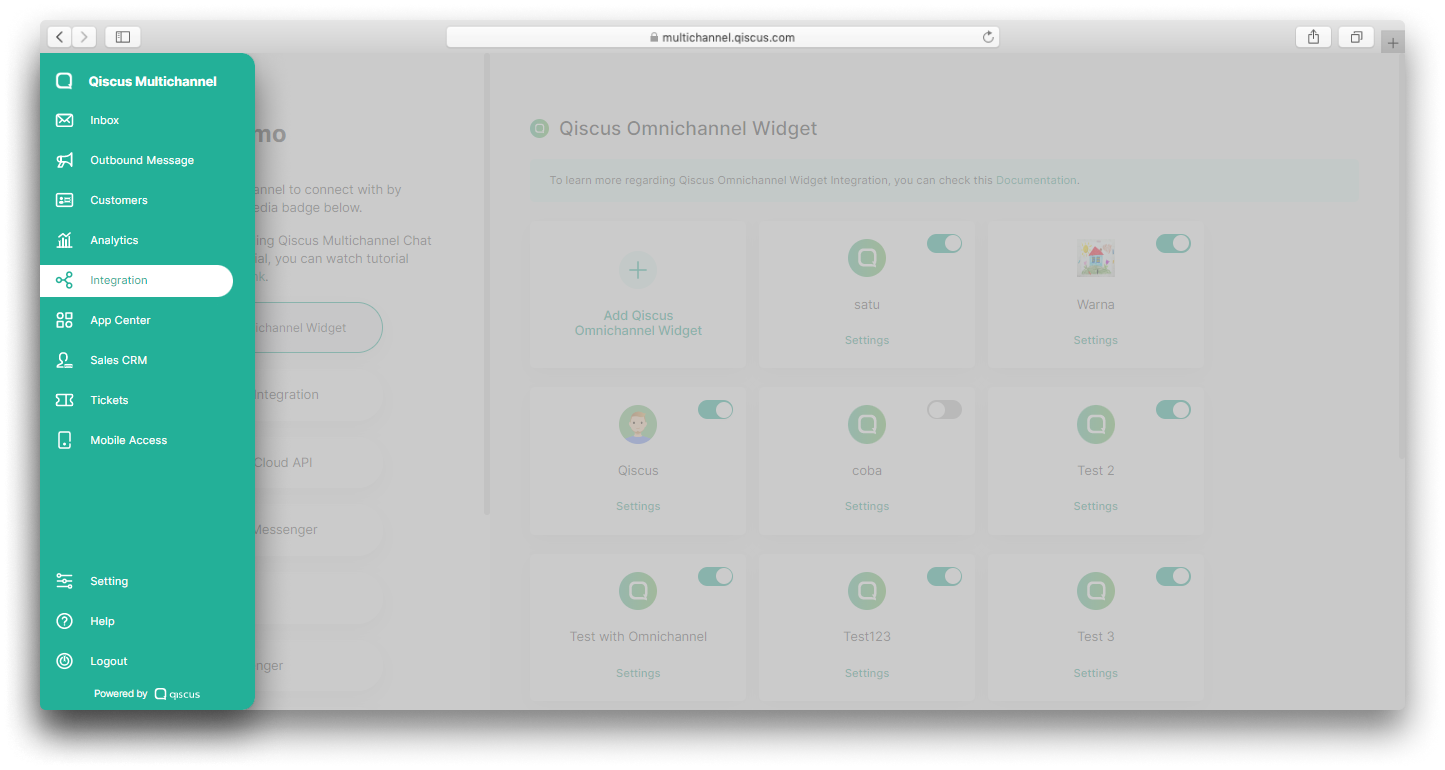Click the App Center grid icon
Image resolution: width=1445 pixels, height=770 pixels.
64,320
